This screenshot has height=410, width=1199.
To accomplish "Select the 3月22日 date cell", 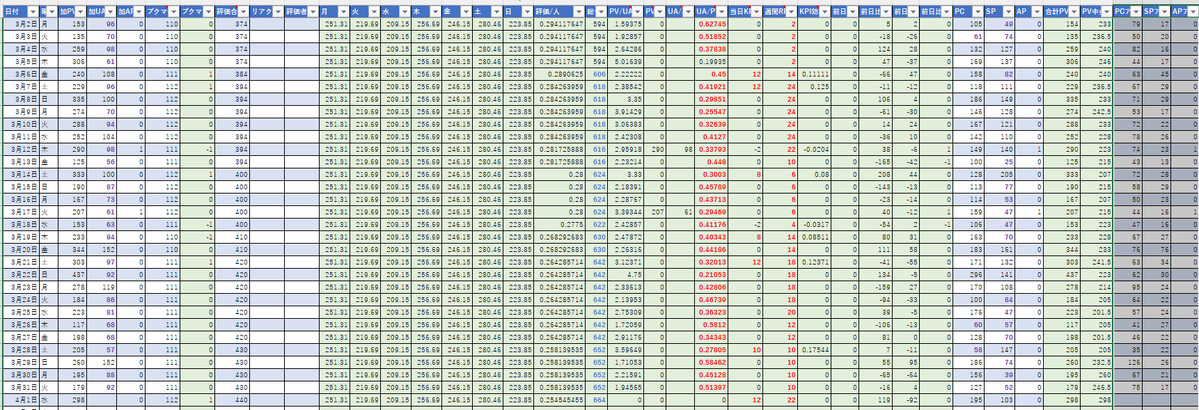I will [21, 274].
